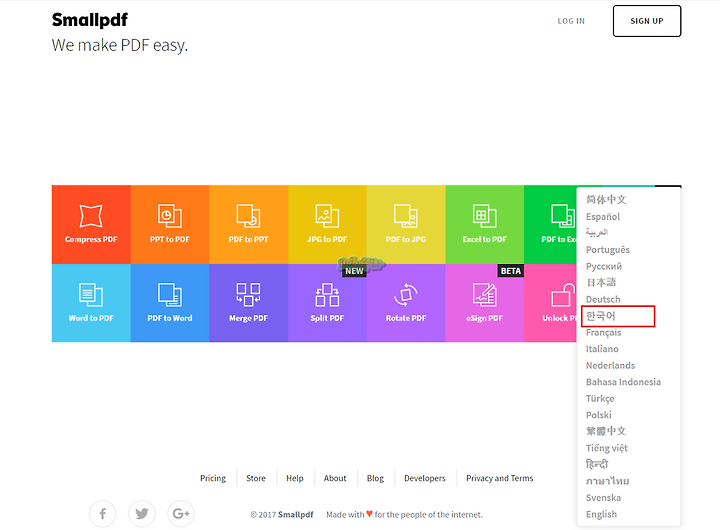720x530 pixels.
Task: Visit Smallpdf's Facebook page icon
Action: pyautogui.click(x=102, y=513)
